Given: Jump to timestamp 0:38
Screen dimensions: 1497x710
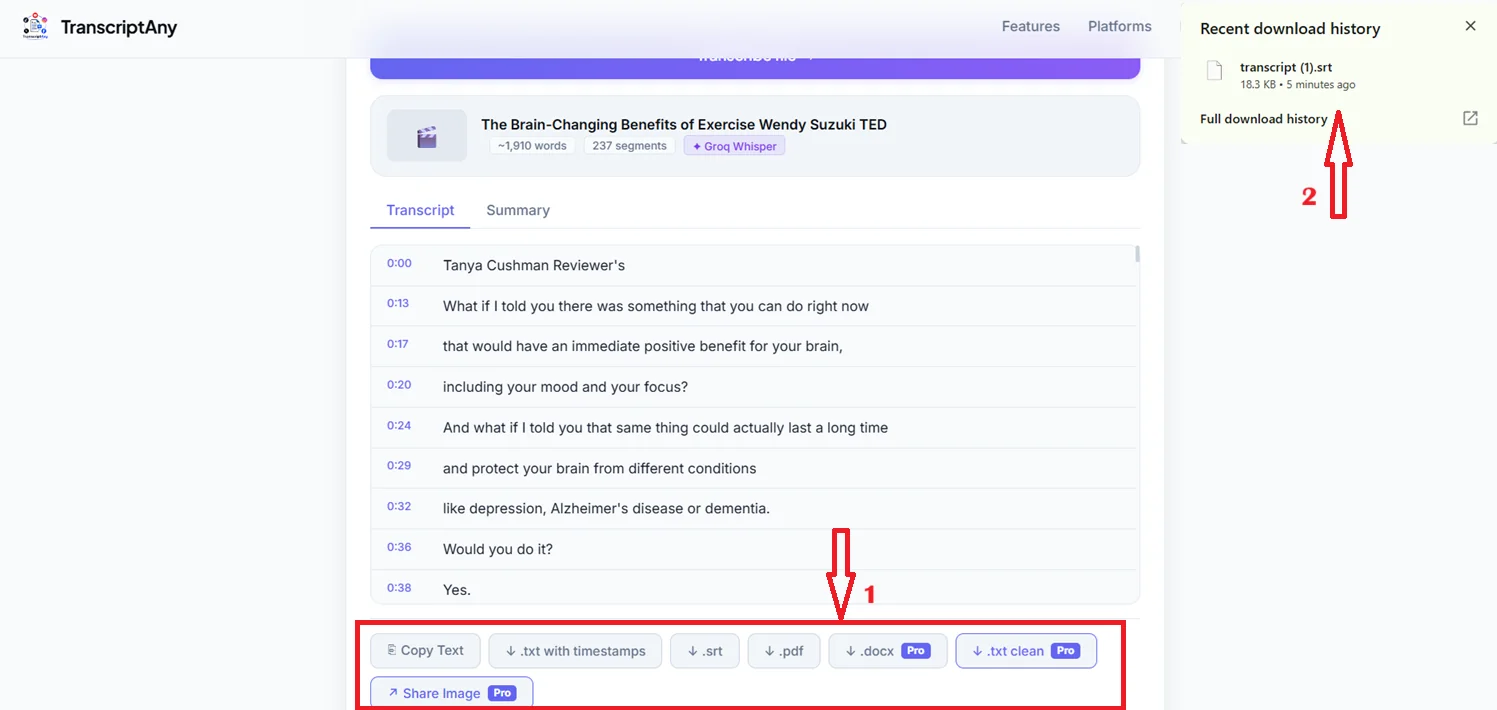Looking at the screenshot, I should [x=399, y=588].
